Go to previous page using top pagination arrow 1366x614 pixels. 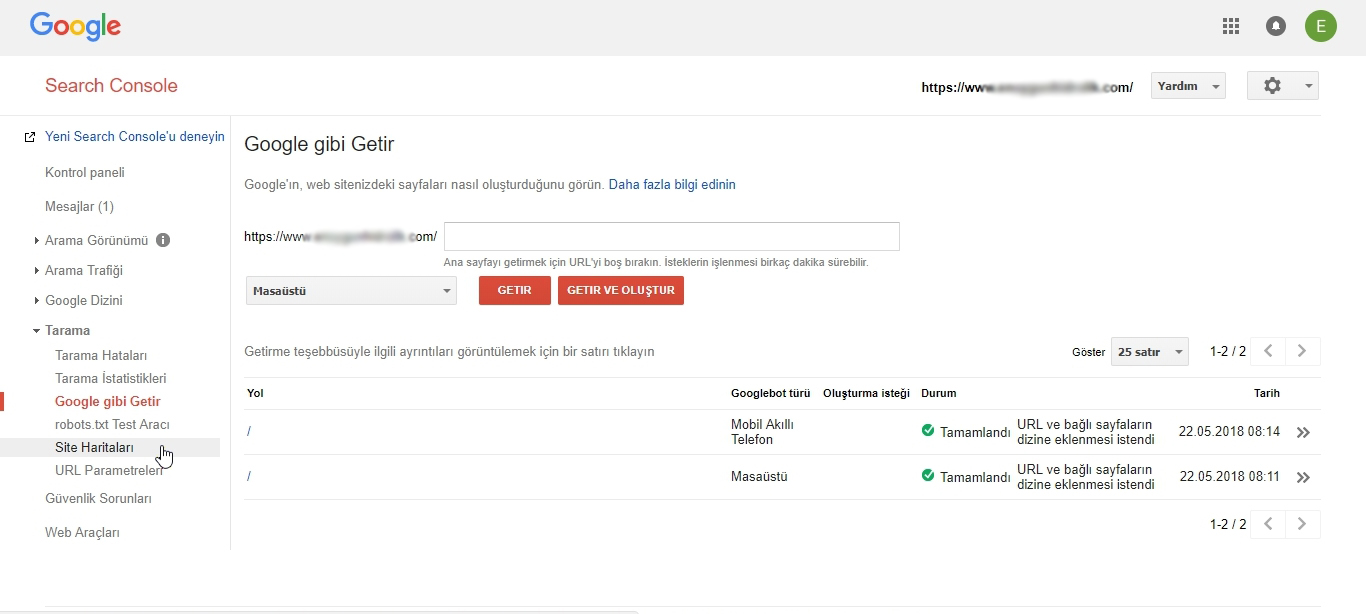tap(1268, 351)
